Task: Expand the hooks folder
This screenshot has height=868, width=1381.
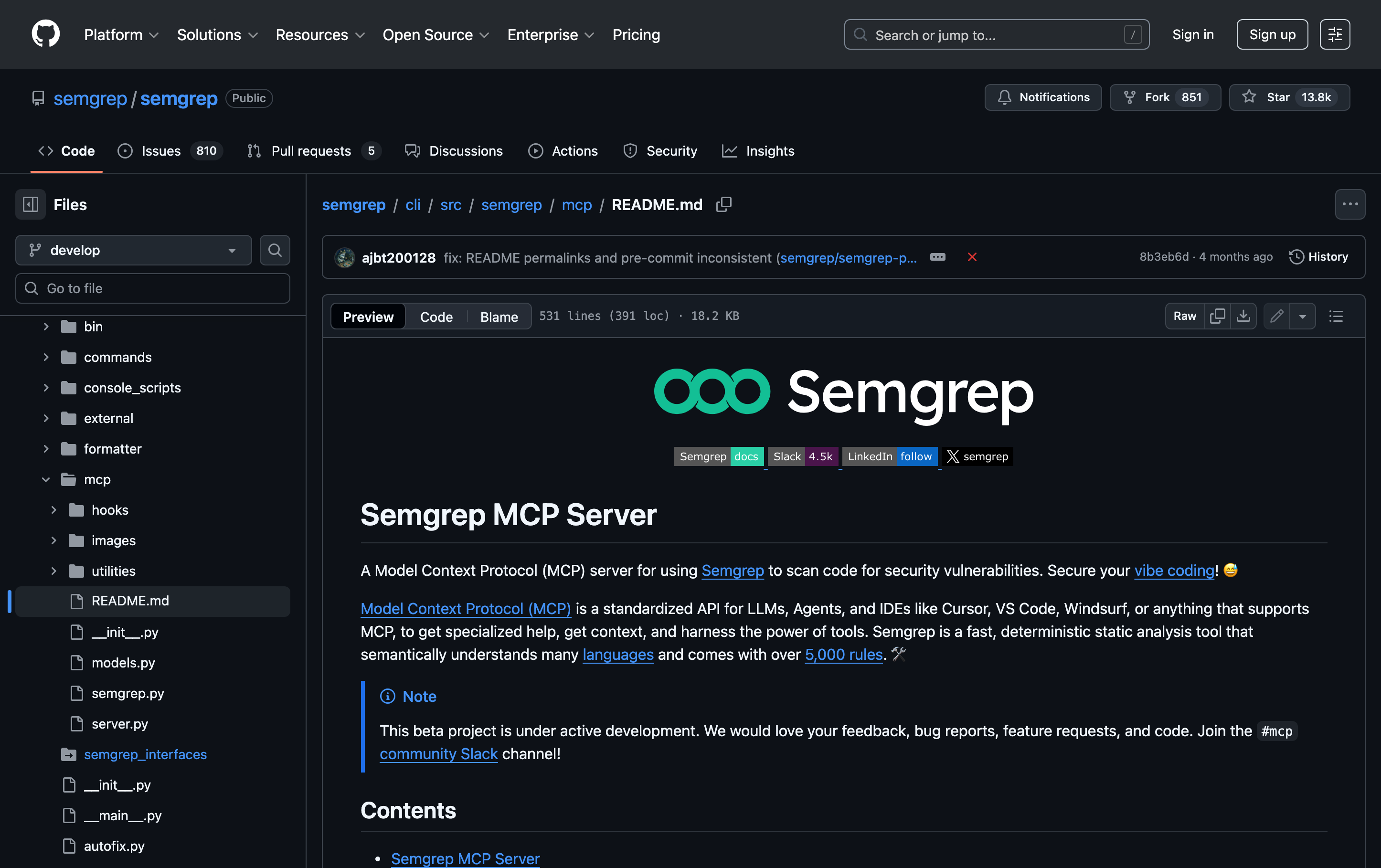Action: [54, 510]
